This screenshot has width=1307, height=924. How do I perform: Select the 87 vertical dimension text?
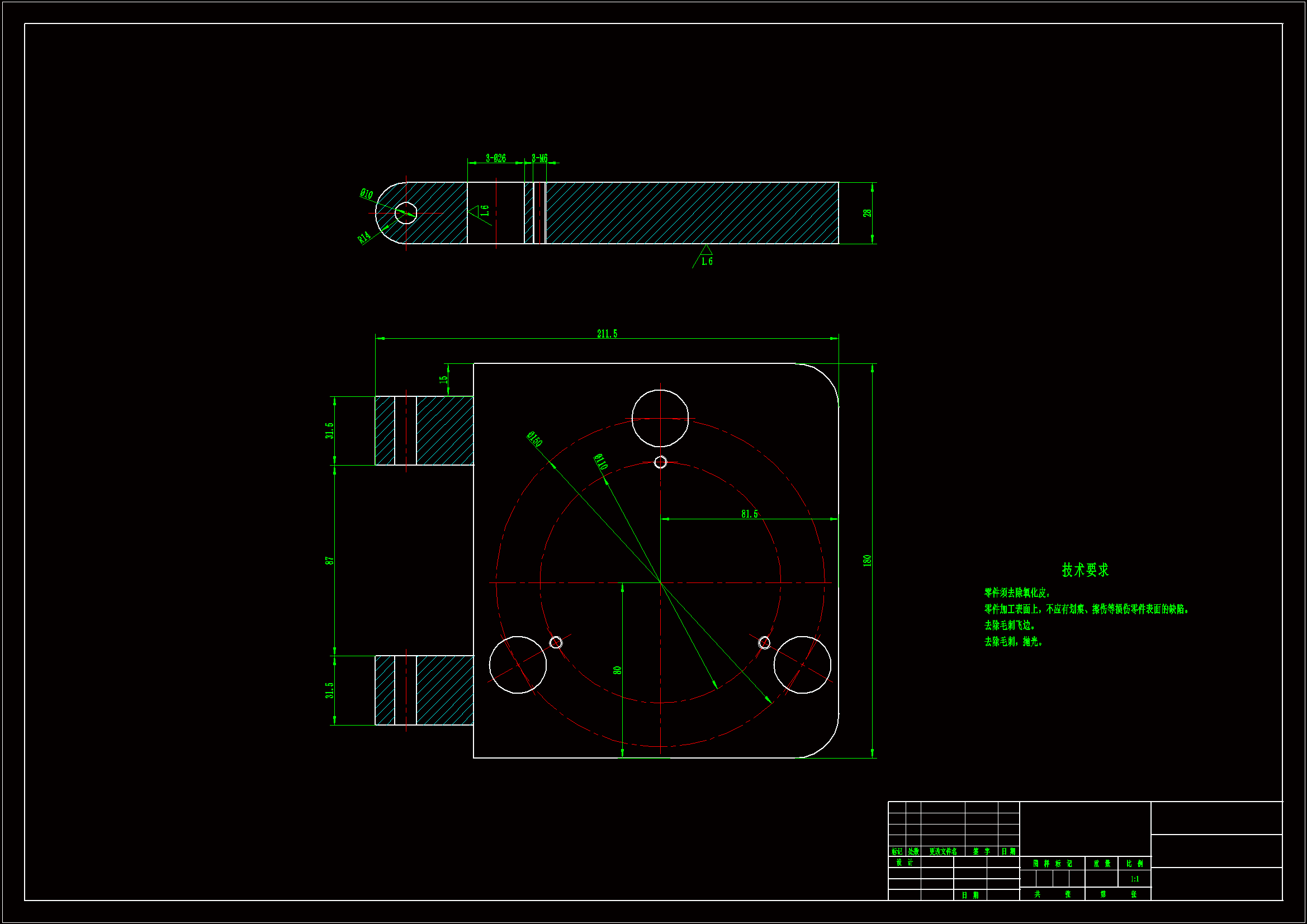(x=329, y=560)
